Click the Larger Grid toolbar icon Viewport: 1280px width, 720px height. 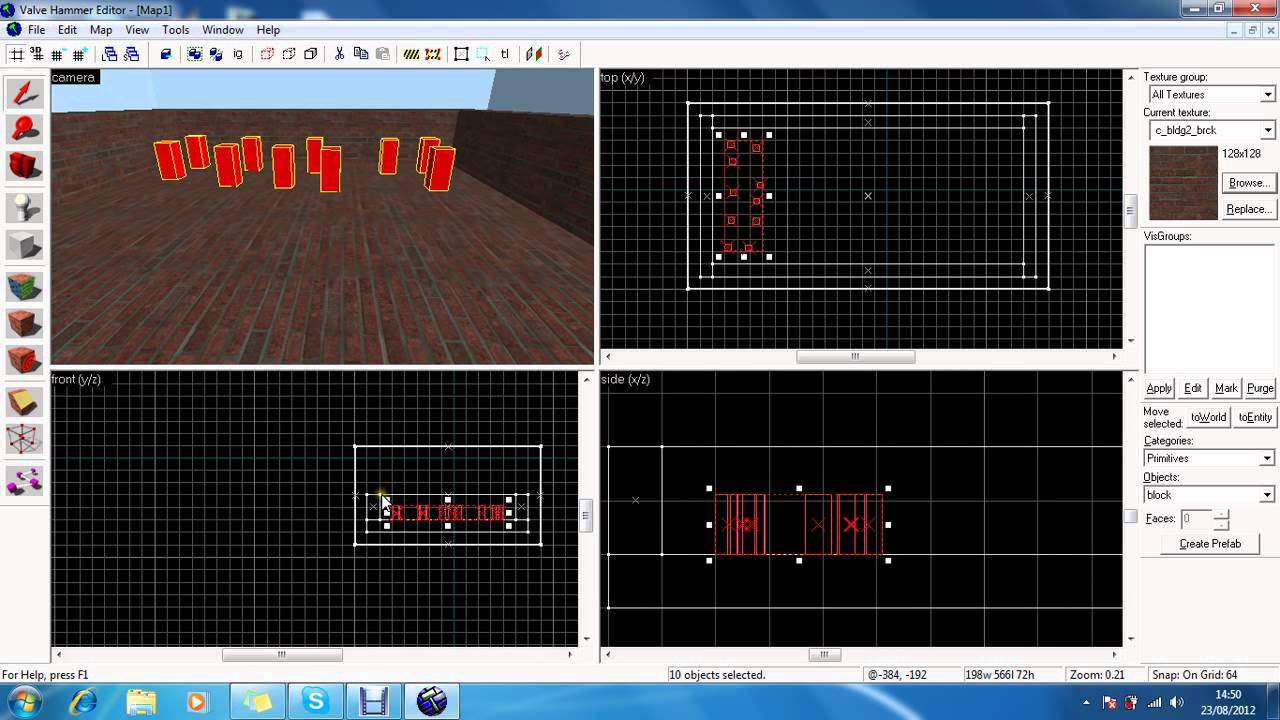[80, 54]
